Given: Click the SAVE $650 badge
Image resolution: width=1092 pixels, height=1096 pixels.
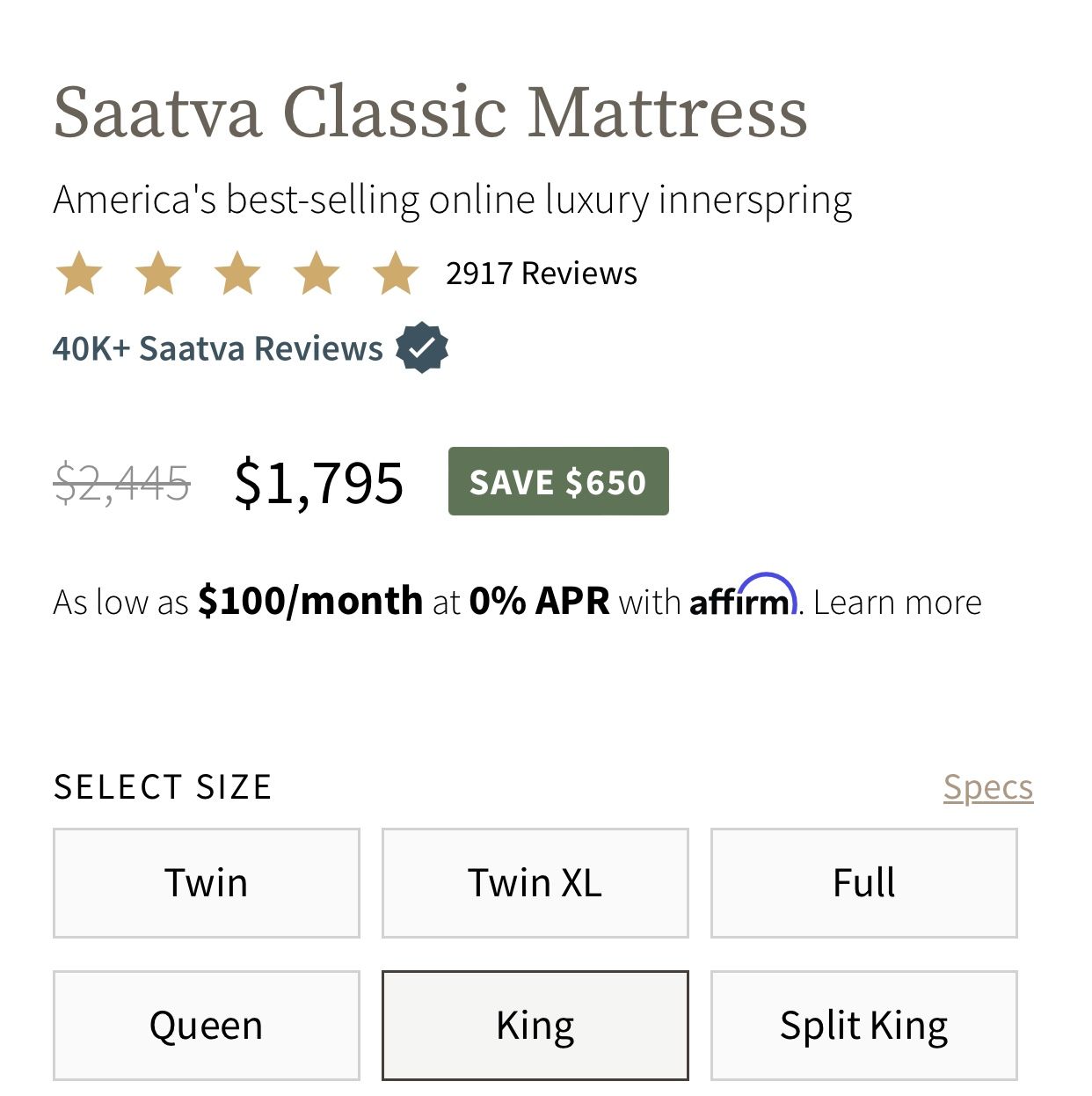Looking at the screenshot, I should click(x=558, y=481).
